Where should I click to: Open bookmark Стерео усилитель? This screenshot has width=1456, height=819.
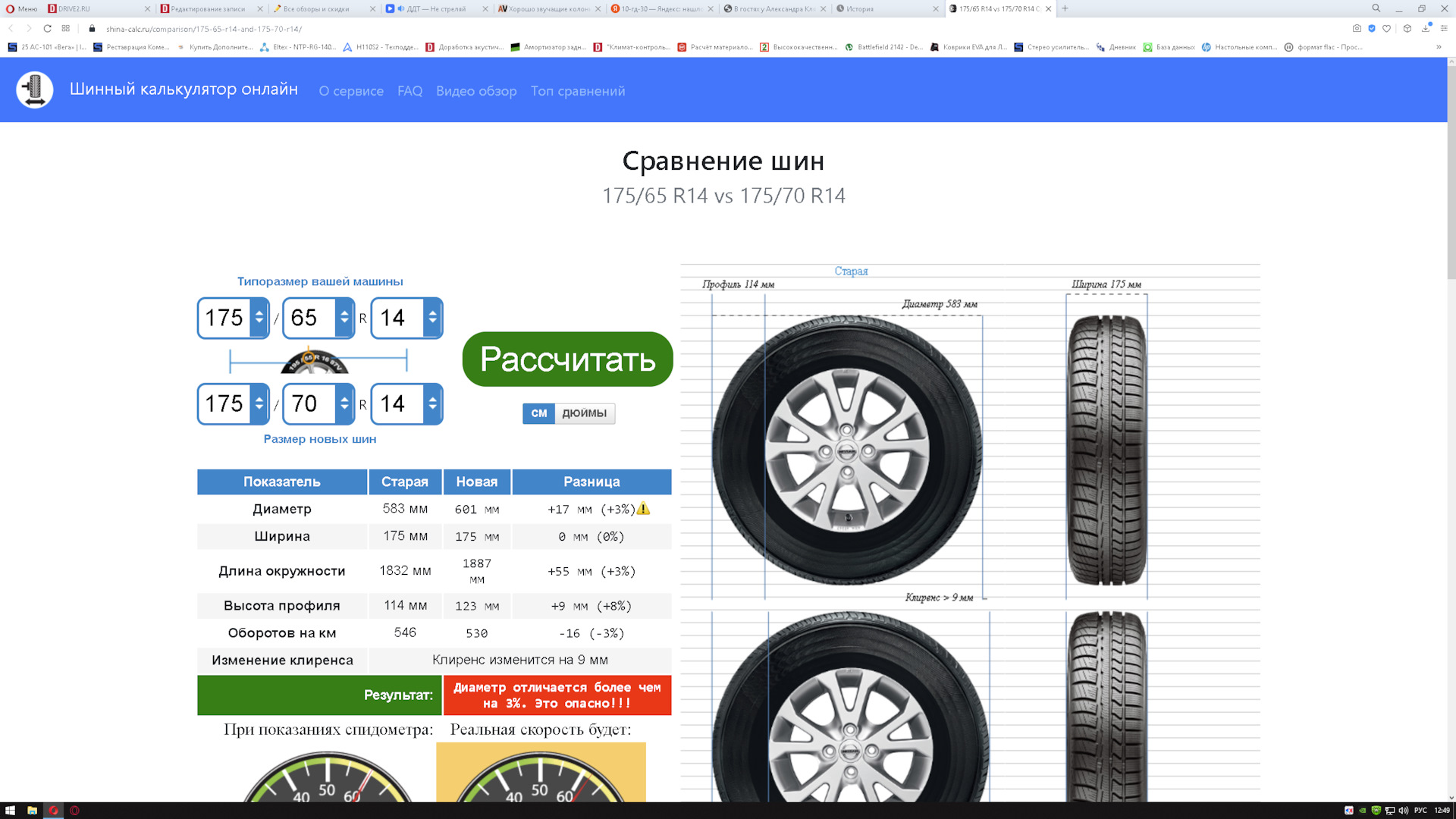point(1051,47)
